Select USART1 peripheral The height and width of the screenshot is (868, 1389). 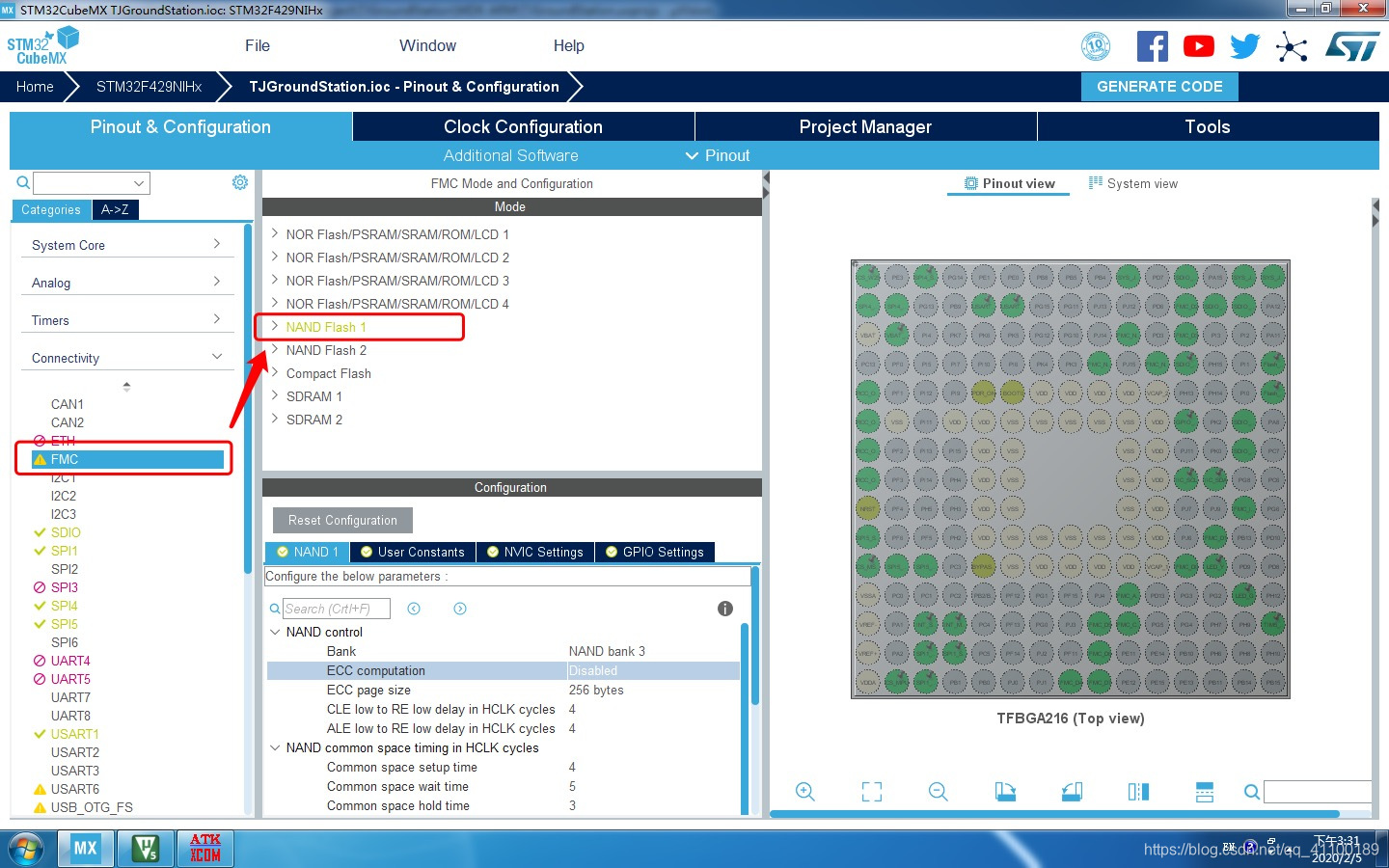tap(74, 734)
